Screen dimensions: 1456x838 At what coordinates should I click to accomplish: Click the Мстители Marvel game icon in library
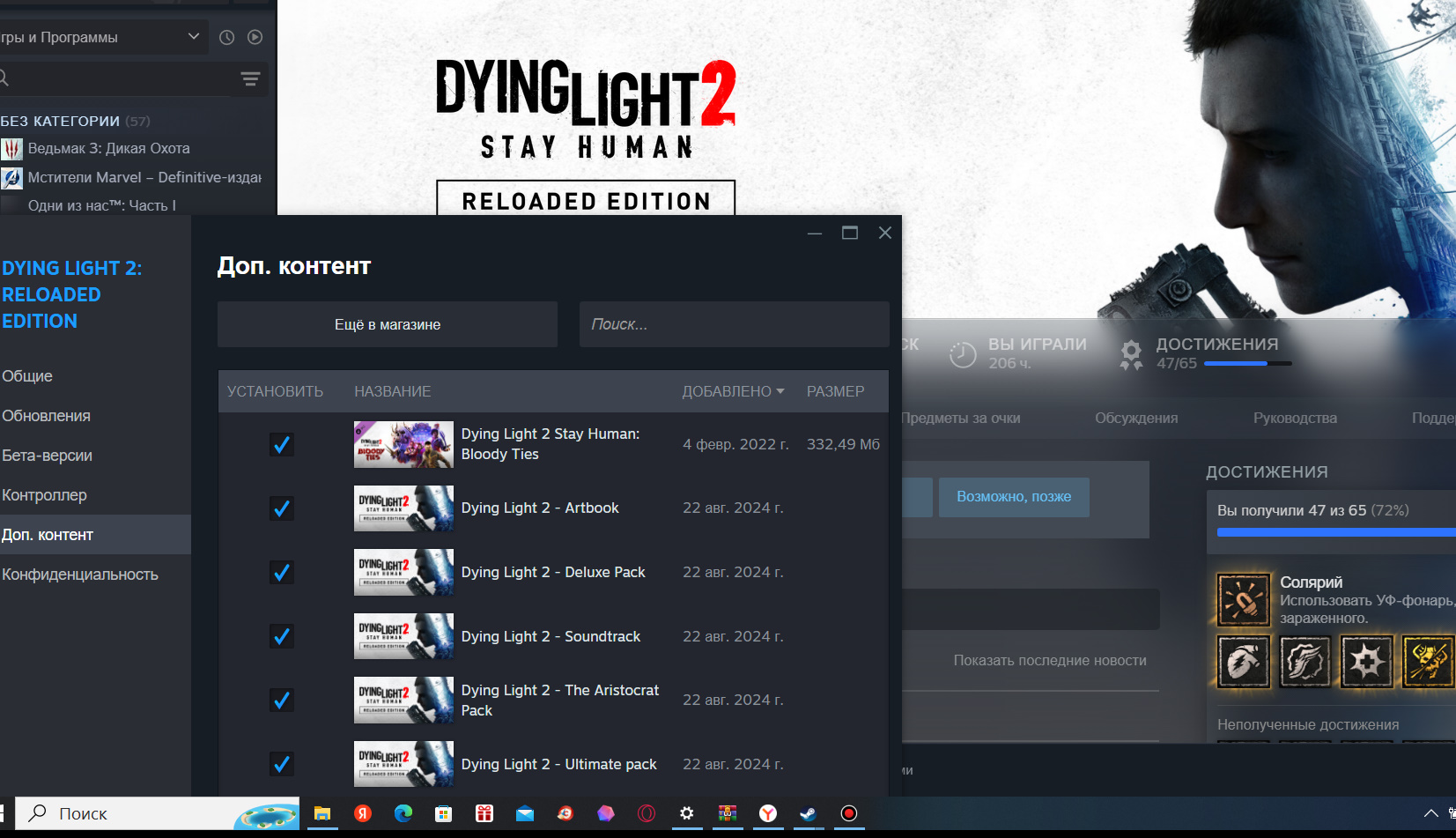[x=11, y=178]
